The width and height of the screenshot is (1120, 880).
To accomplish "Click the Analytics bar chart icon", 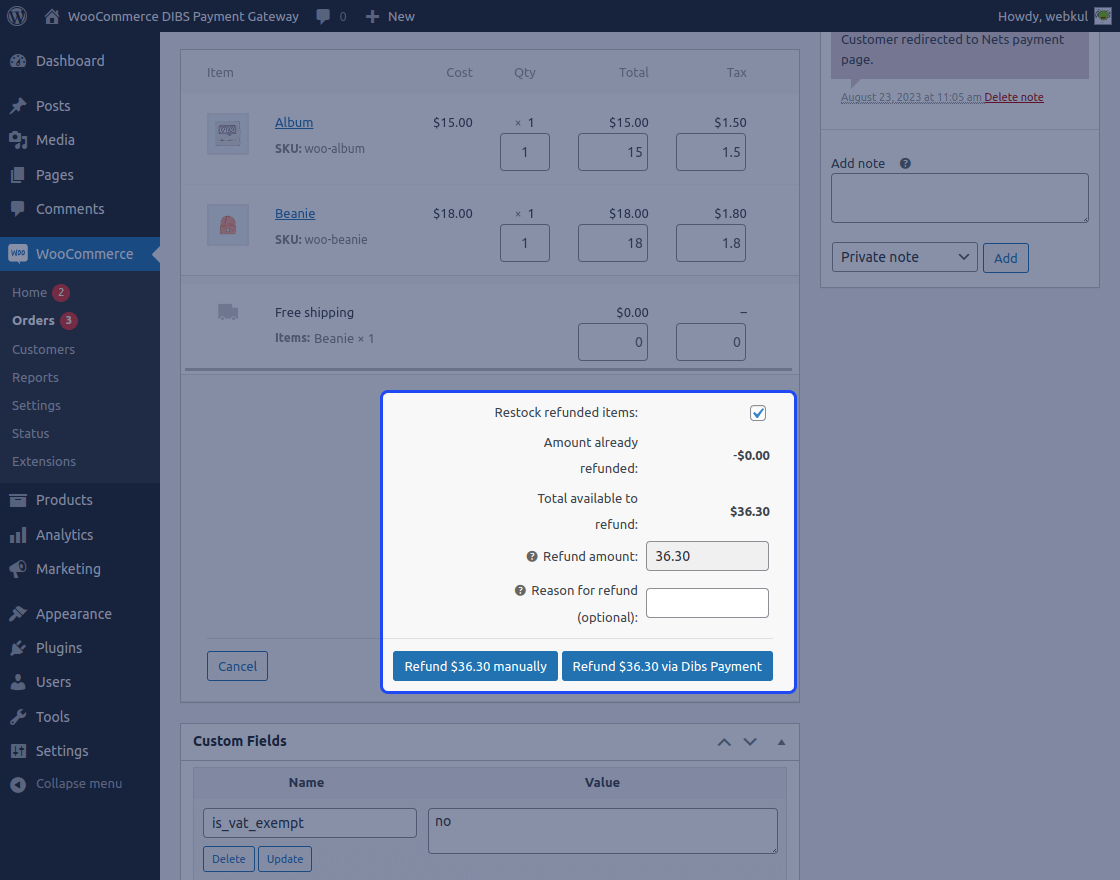I will click(19, 535).
